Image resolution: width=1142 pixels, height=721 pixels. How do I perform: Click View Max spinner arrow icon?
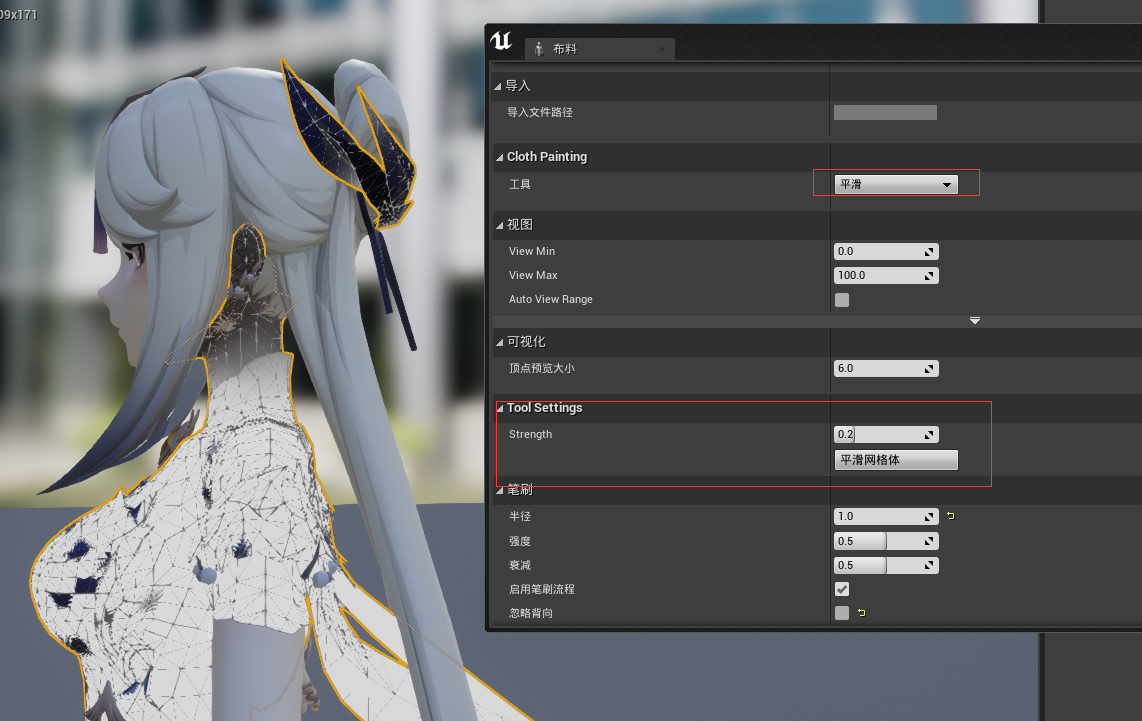[929, 276]
